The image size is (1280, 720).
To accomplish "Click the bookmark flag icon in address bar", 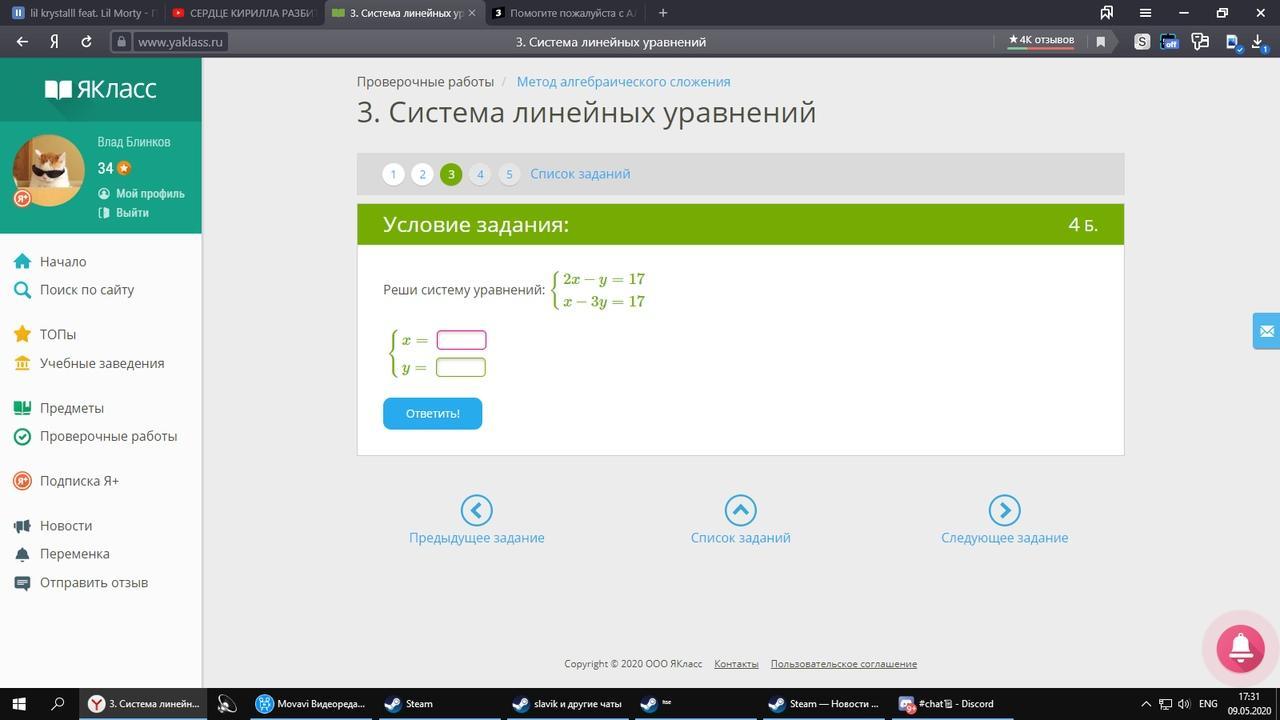I will point(1101,42).
